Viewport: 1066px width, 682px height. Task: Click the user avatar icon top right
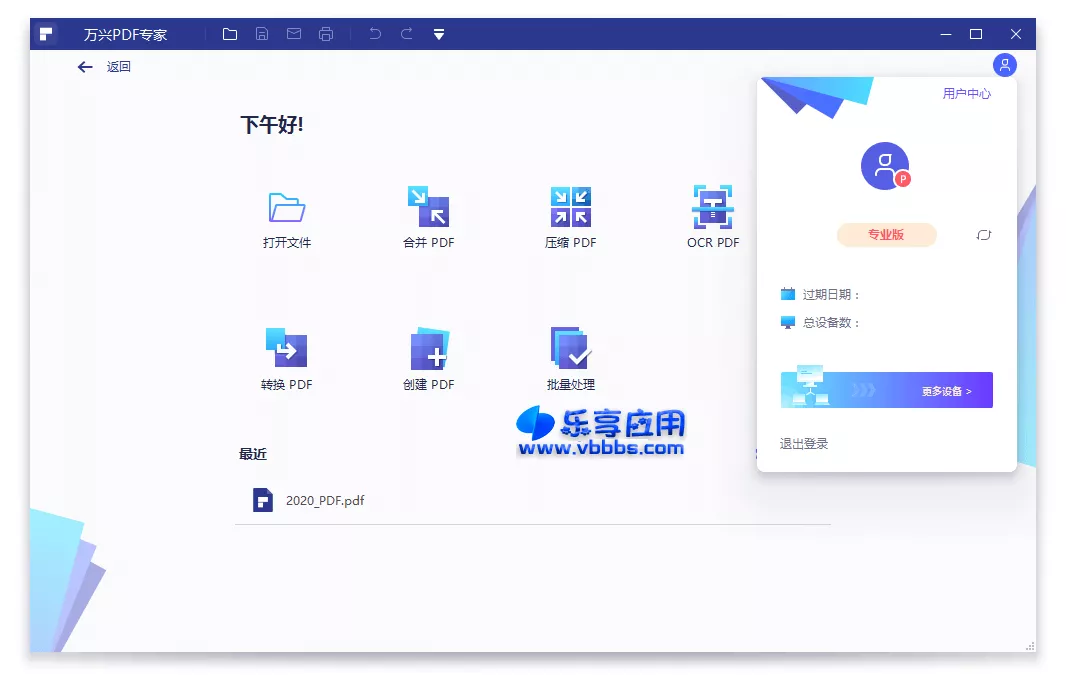pyautogui.click(x=1004, y=65)
